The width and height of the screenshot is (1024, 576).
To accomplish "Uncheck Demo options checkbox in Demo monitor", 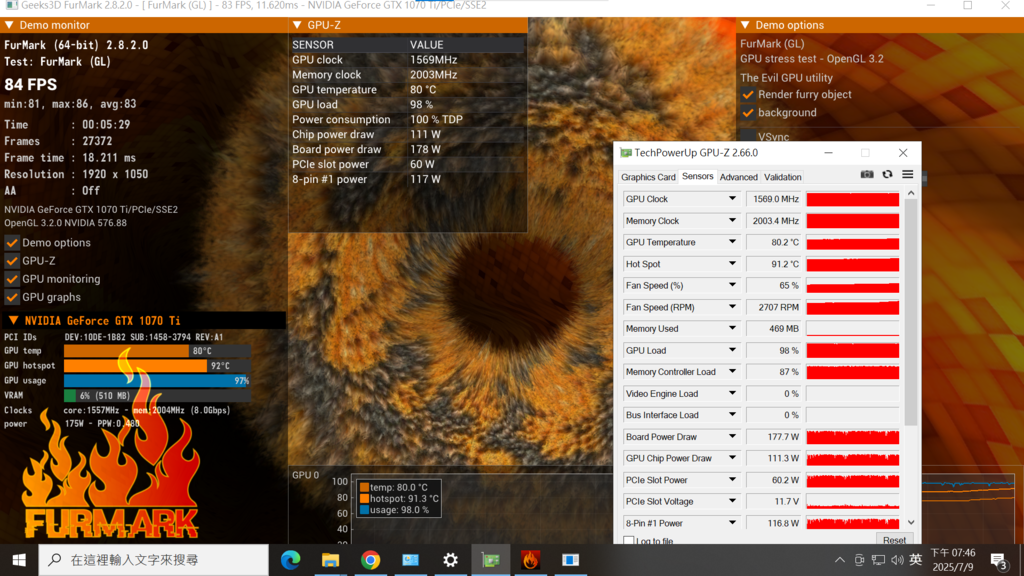I will tap(12, 242).
